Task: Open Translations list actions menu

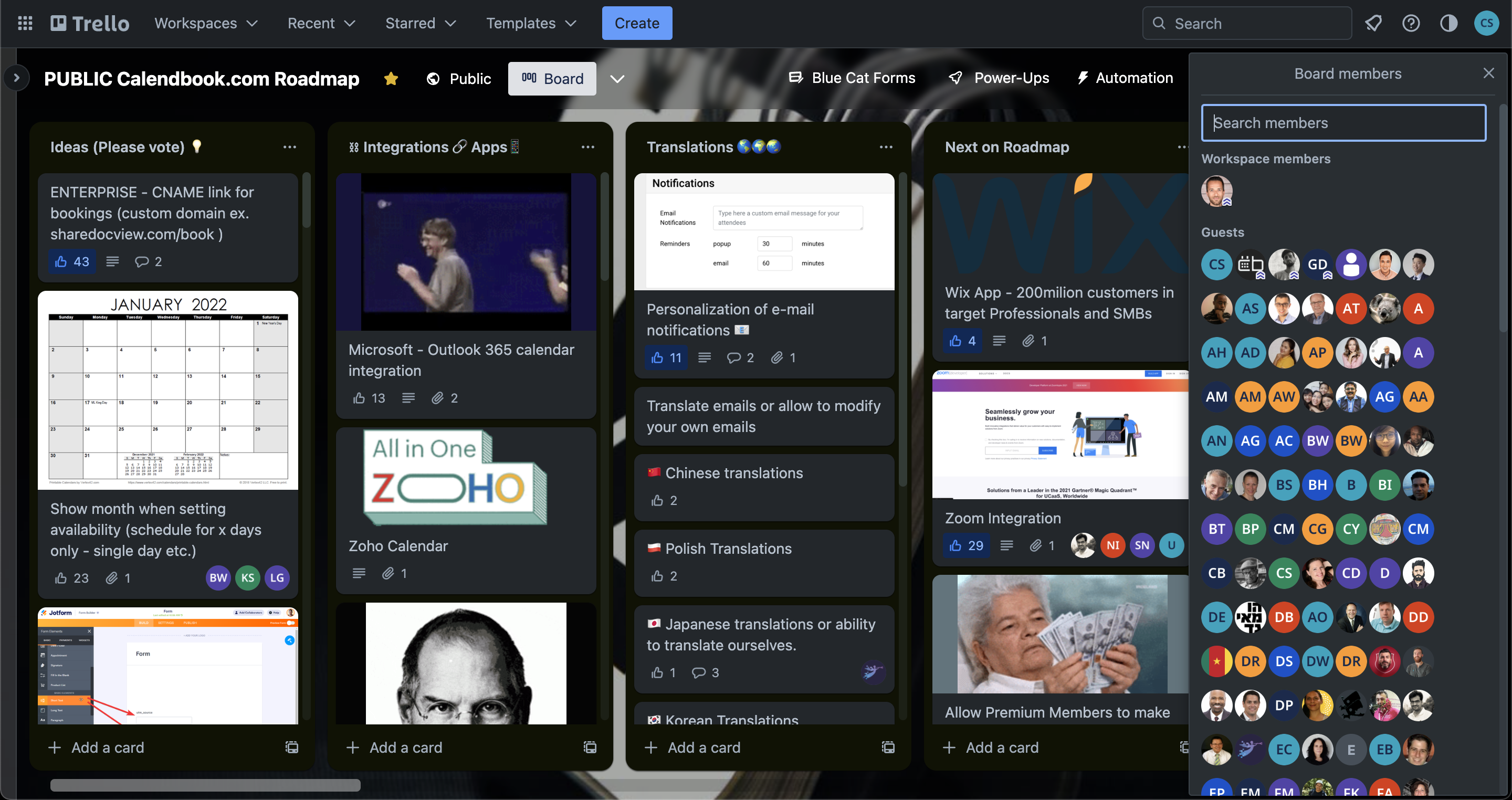Action: pyautogui.click(x=886, y=147)
